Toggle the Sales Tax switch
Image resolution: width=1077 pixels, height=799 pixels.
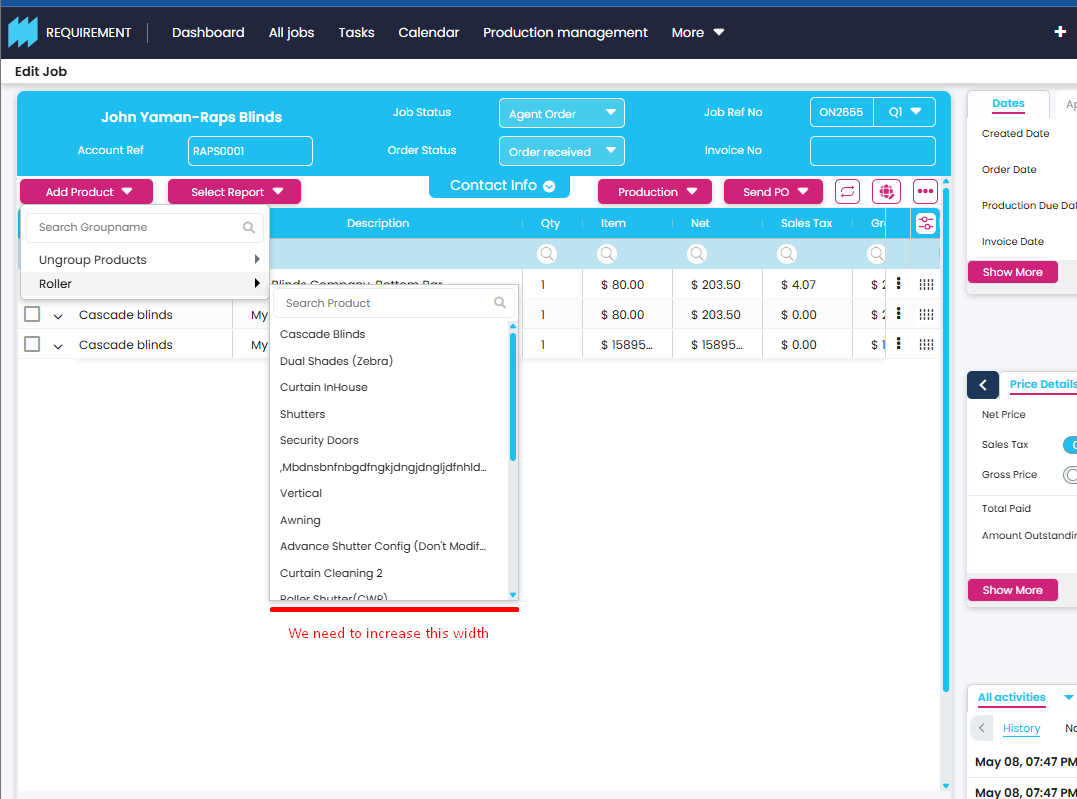[x=1070, y=445]
